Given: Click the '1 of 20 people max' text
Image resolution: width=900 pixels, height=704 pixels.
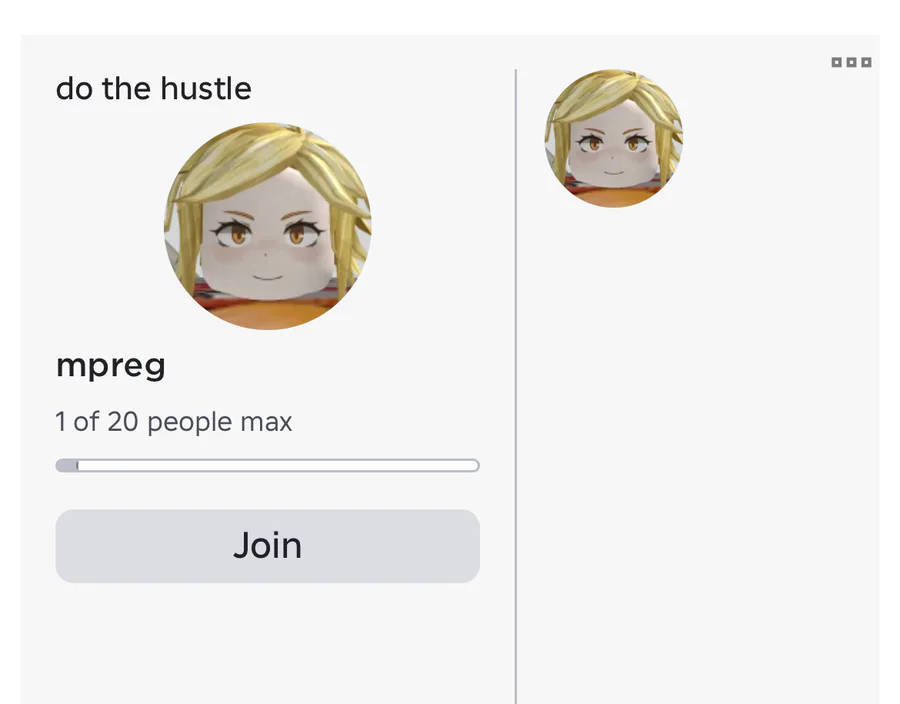Looking at the screenshot, I should 173,422.
